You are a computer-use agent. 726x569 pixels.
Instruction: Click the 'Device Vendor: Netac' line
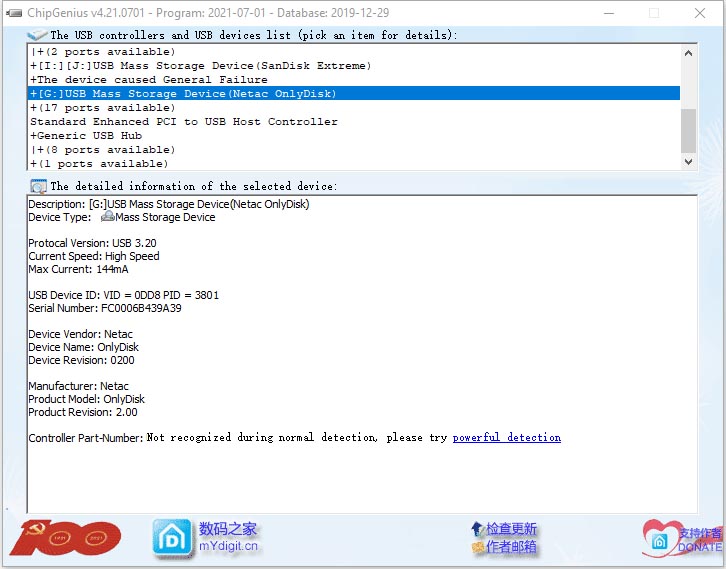click(80, 334)
